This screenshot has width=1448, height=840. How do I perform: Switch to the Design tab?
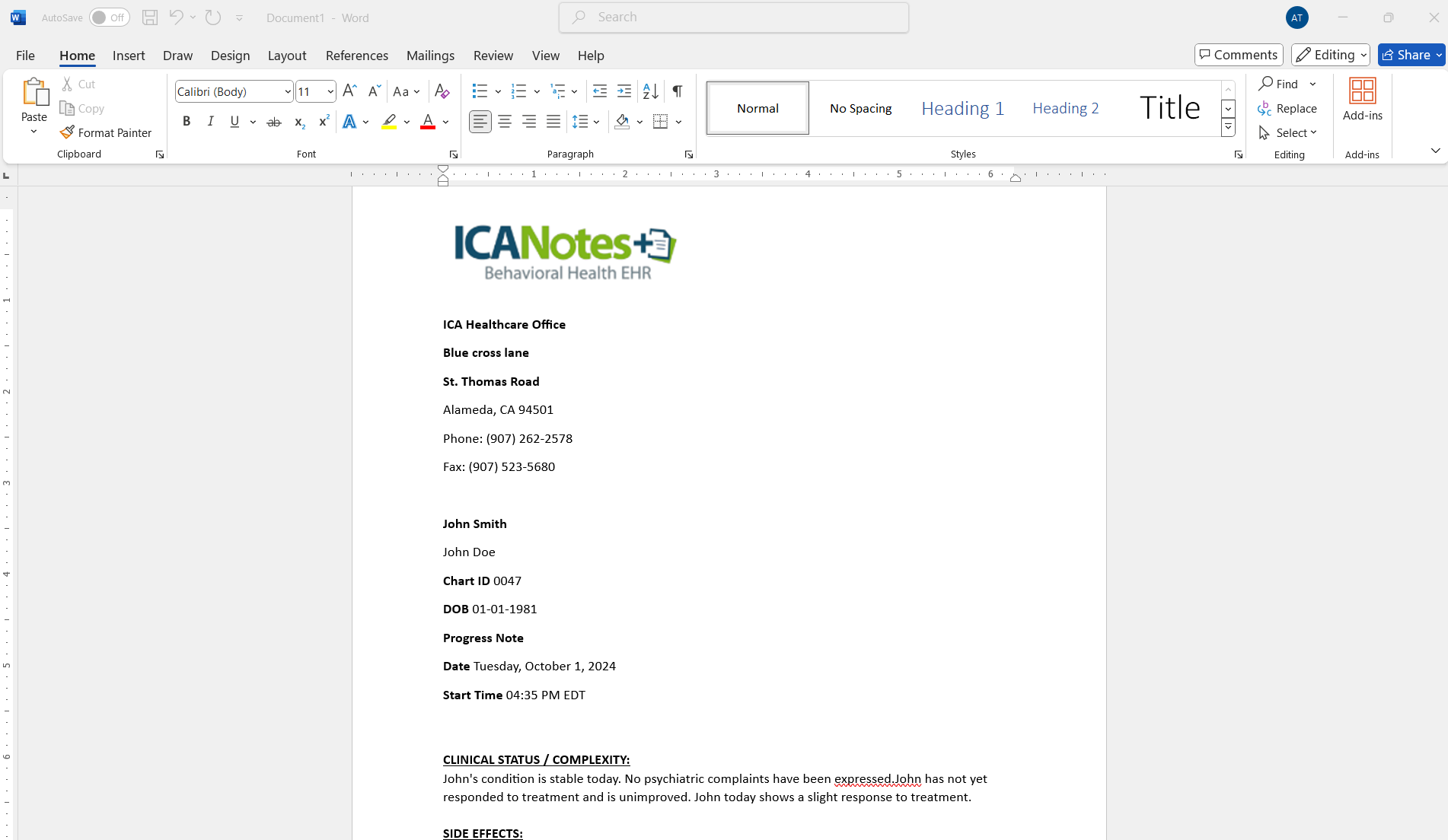[x=230, y=55]
